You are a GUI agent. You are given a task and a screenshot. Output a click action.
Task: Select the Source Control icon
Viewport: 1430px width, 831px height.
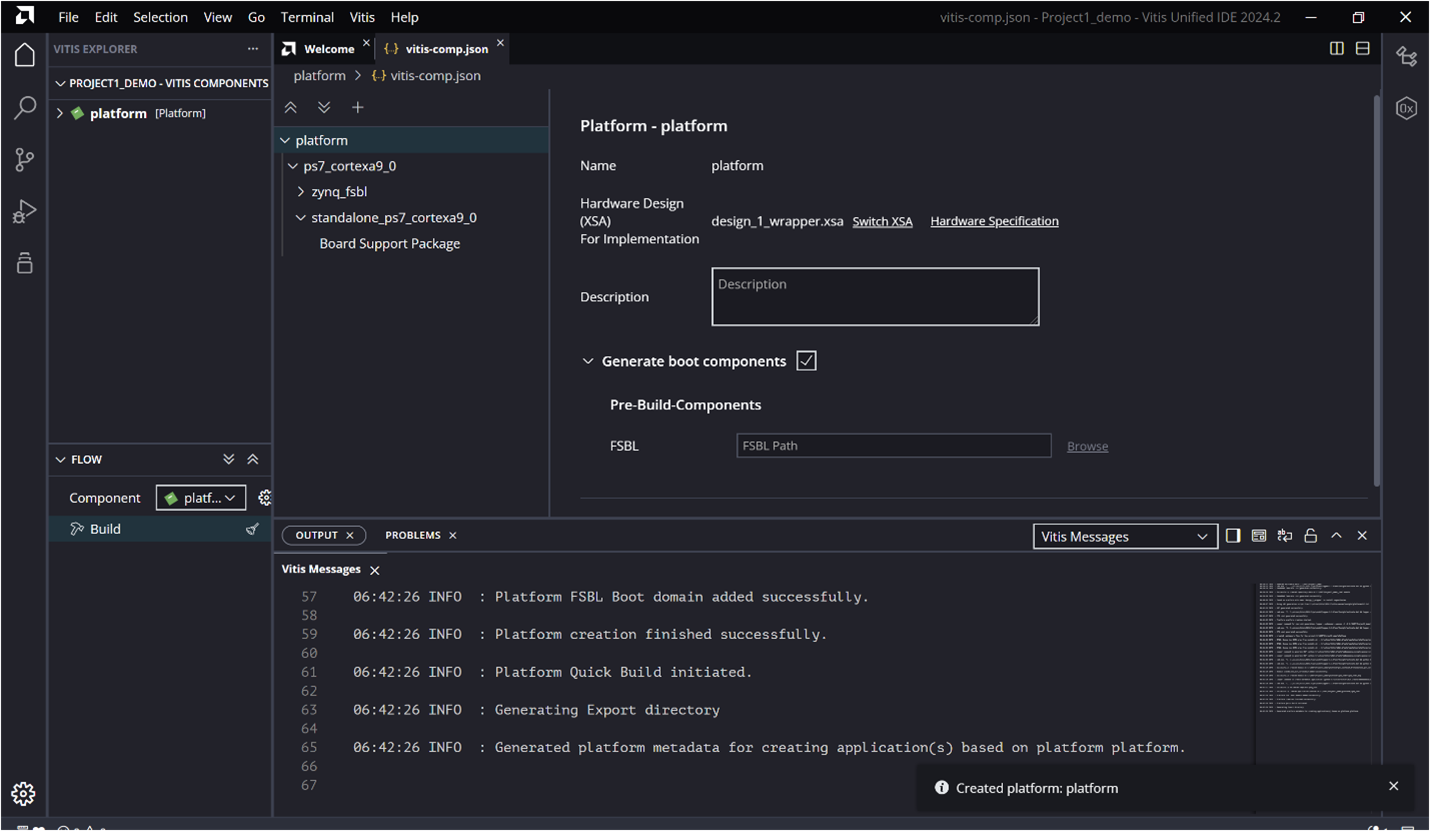pos(24,160)
